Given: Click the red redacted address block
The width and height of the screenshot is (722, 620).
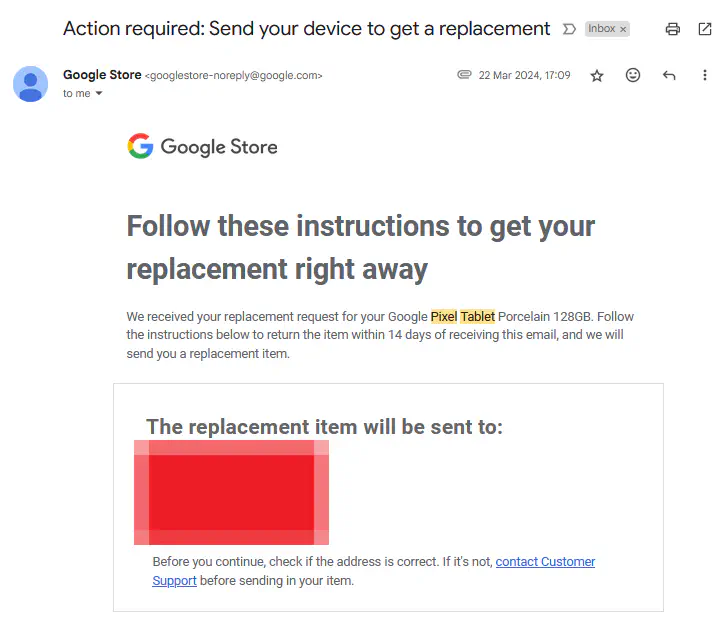Looking at the screenshot, I should [231, 492].
